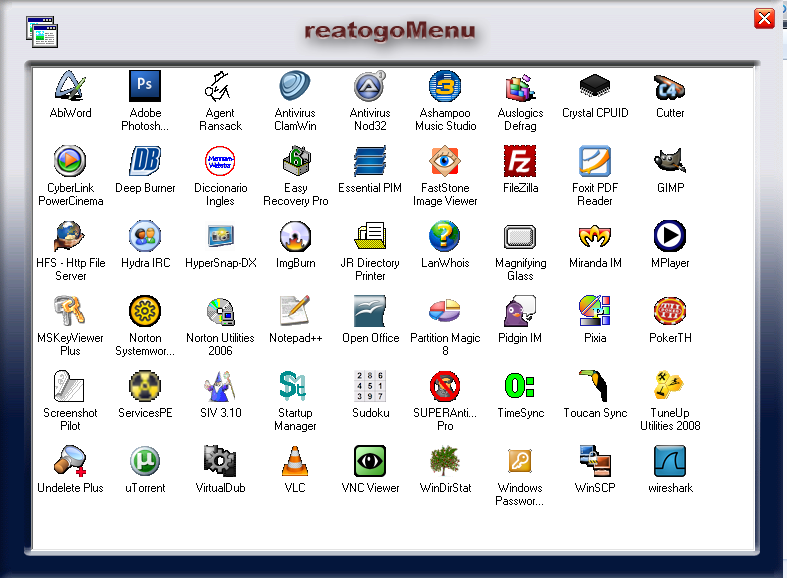Start TimeSync utility
The height and width of the screenshot is (578, 787).
tap(520, 386)
